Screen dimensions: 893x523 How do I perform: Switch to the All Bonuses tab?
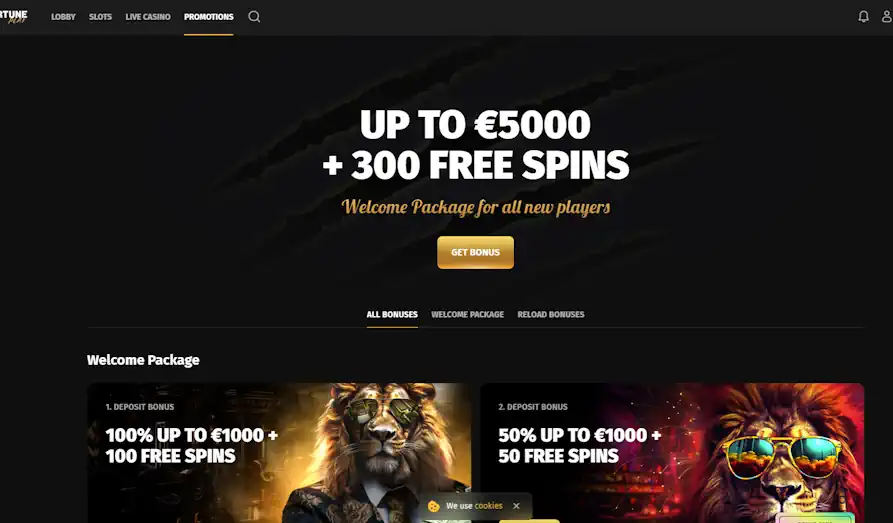click(x=392, y=314)
